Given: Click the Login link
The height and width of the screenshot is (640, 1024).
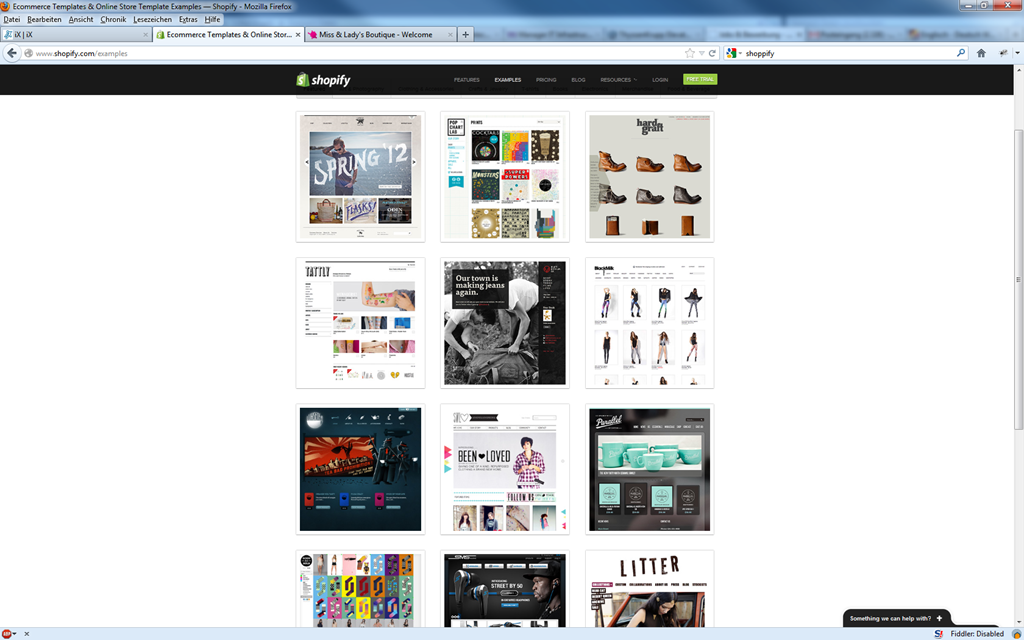Looking at the screenshot, I should point(660,80).
